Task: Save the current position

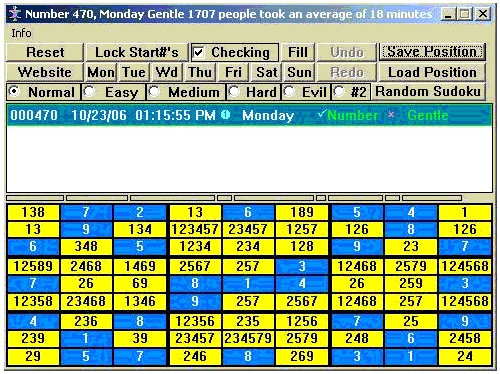Action: (x=432, y=52)
